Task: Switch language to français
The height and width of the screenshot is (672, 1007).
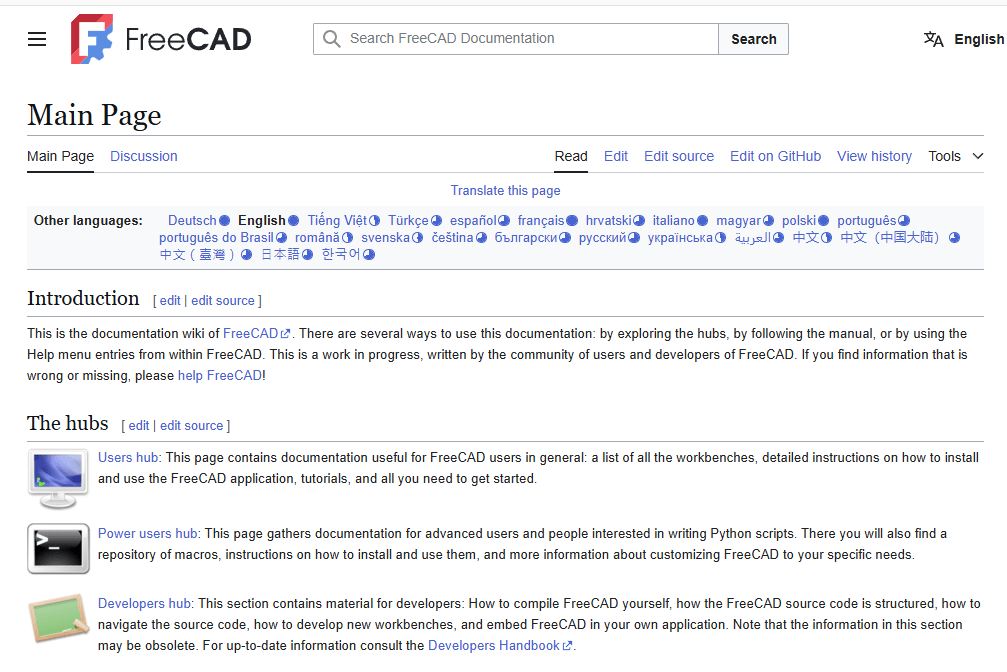Action: tap(540, 221)
